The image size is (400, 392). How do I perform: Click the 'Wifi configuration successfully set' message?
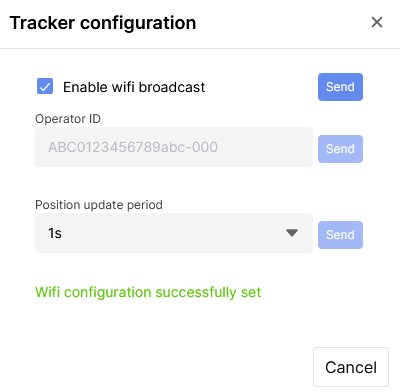coord(148,292)
